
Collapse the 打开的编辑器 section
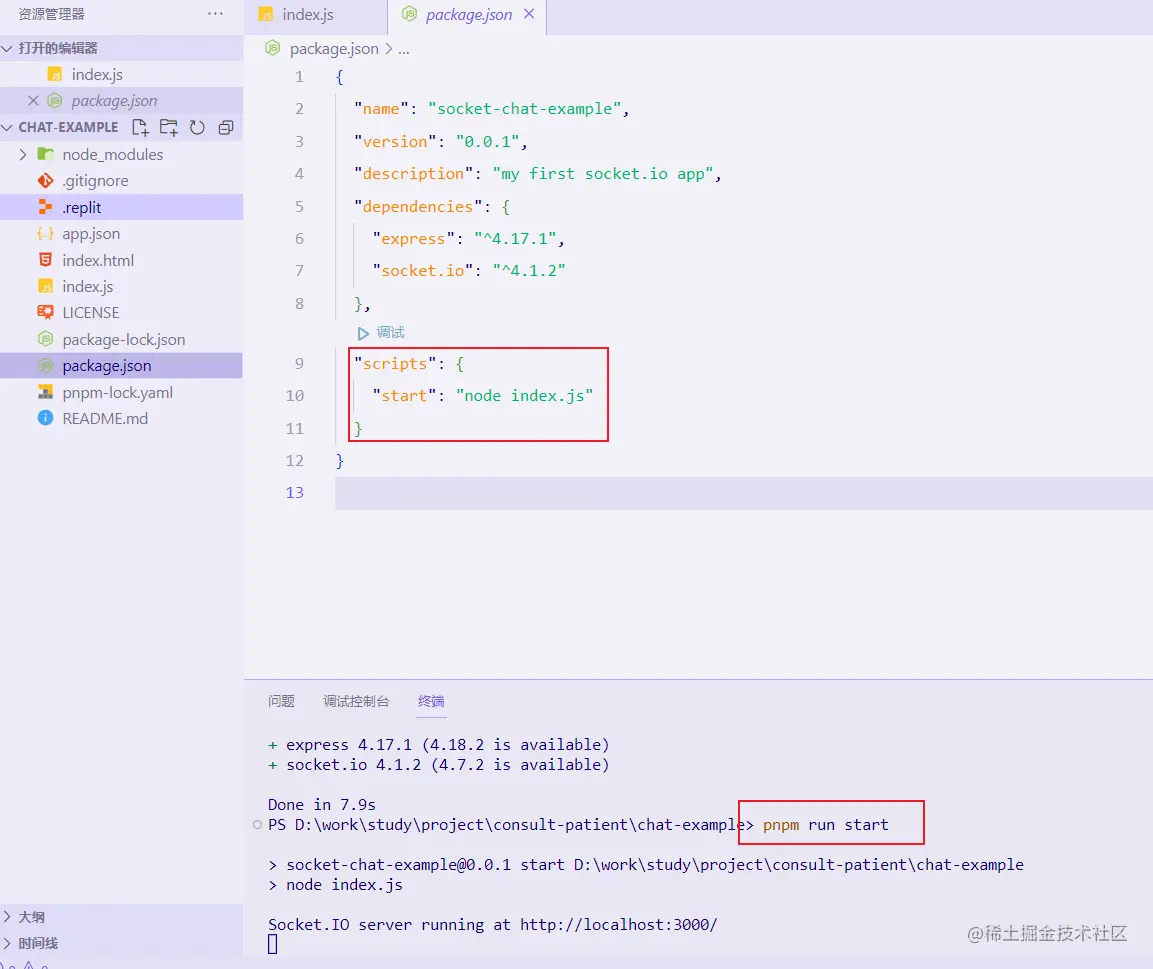point(7,49)
